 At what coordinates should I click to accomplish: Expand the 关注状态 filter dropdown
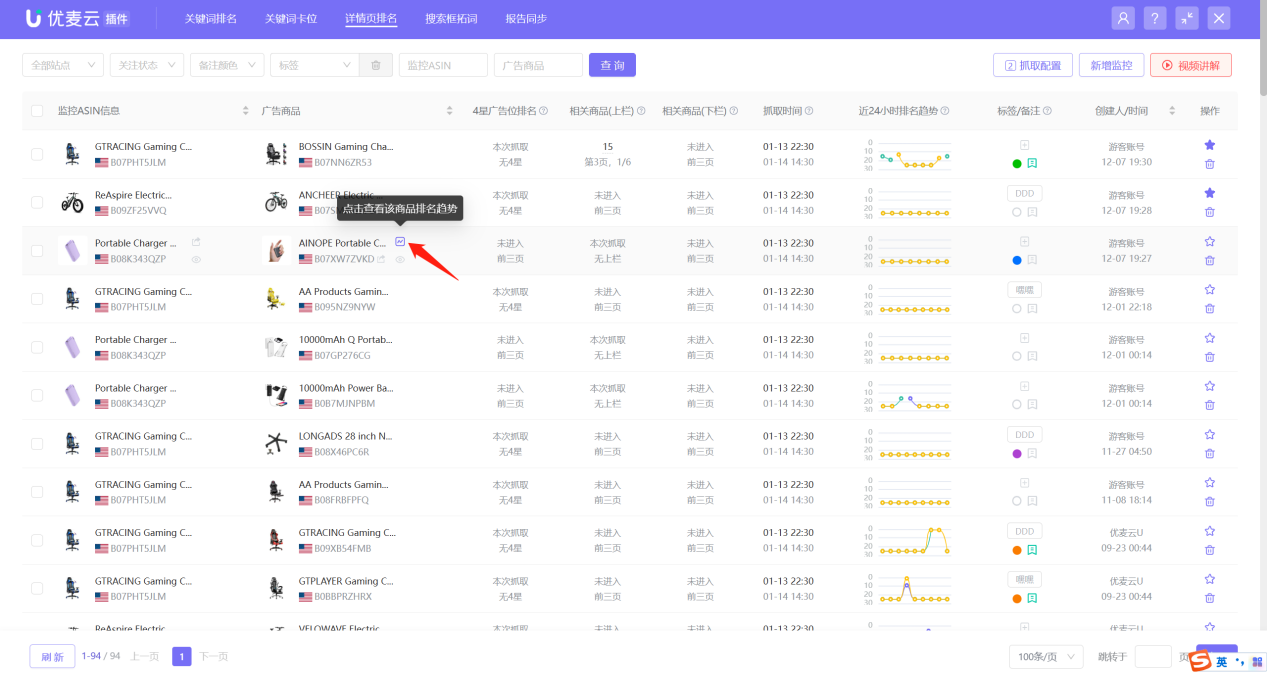146,65
